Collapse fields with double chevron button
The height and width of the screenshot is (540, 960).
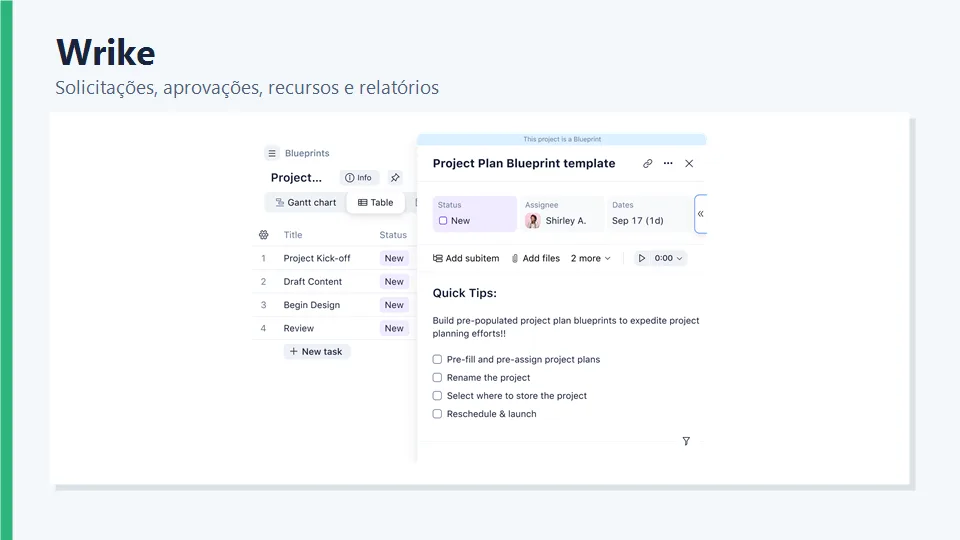tap(700, 214)
